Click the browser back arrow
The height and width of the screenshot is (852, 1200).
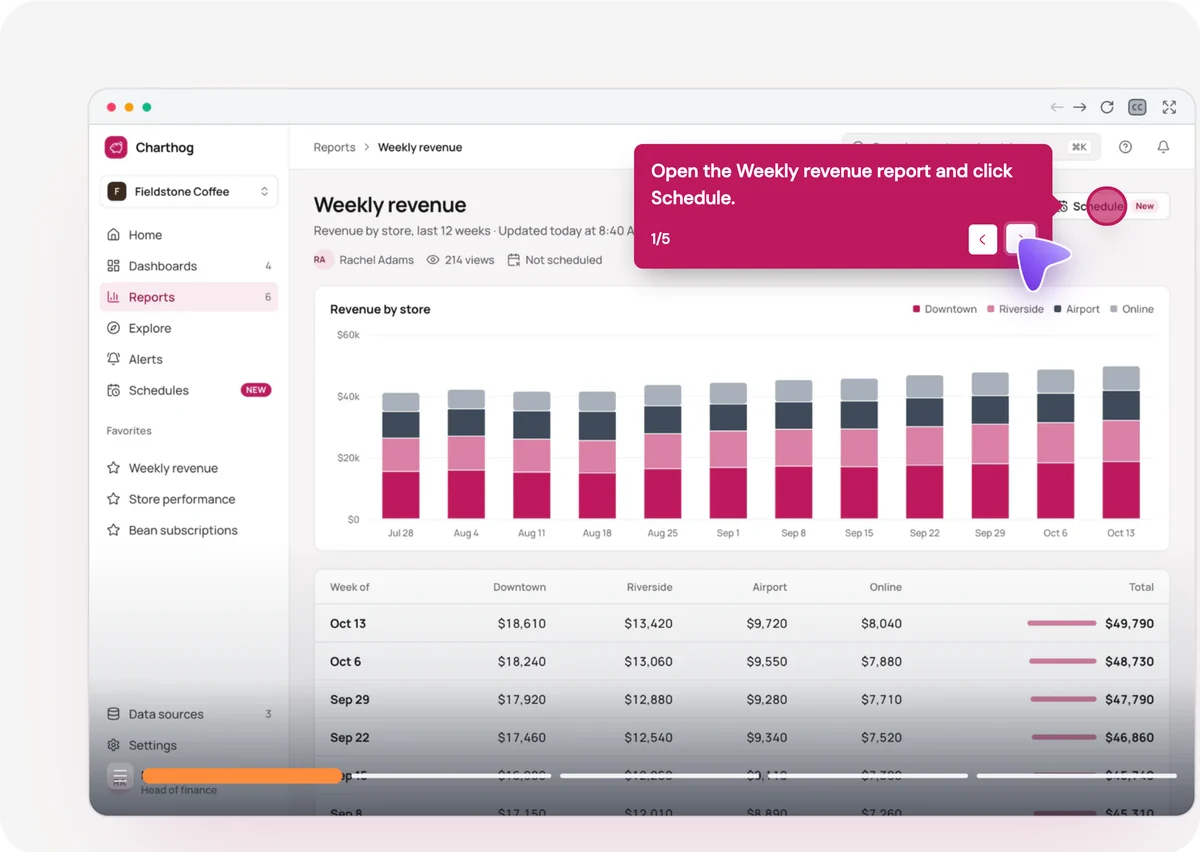pyautogui.click(x=1057, y=107)
